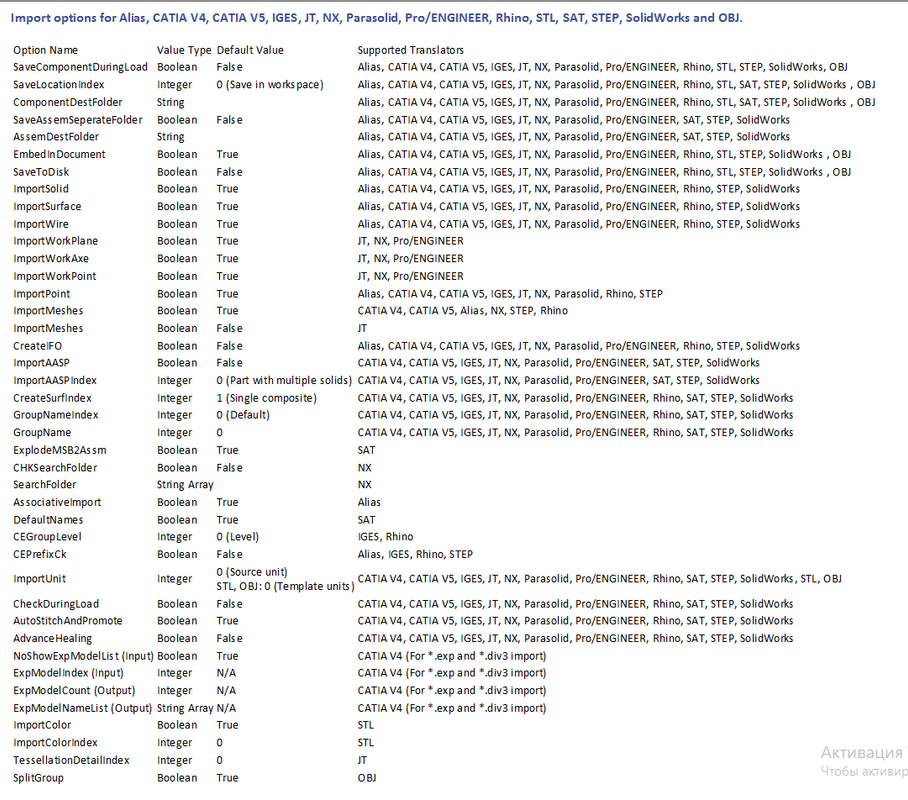
Task: Click the SaveComponentDuringLoad option name
Action: [80, 67]
